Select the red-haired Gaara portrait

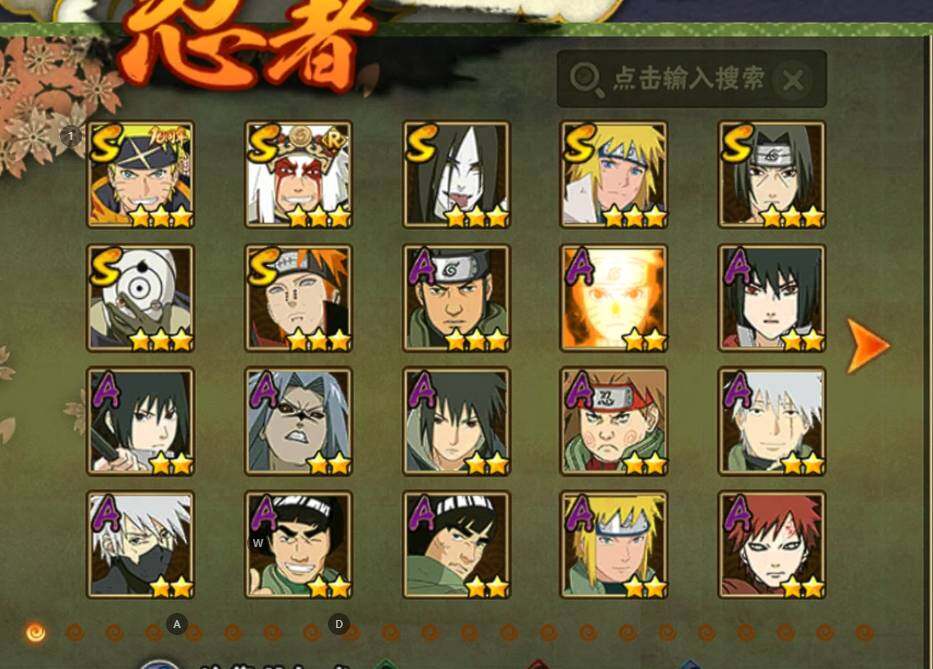click(772, 545)
